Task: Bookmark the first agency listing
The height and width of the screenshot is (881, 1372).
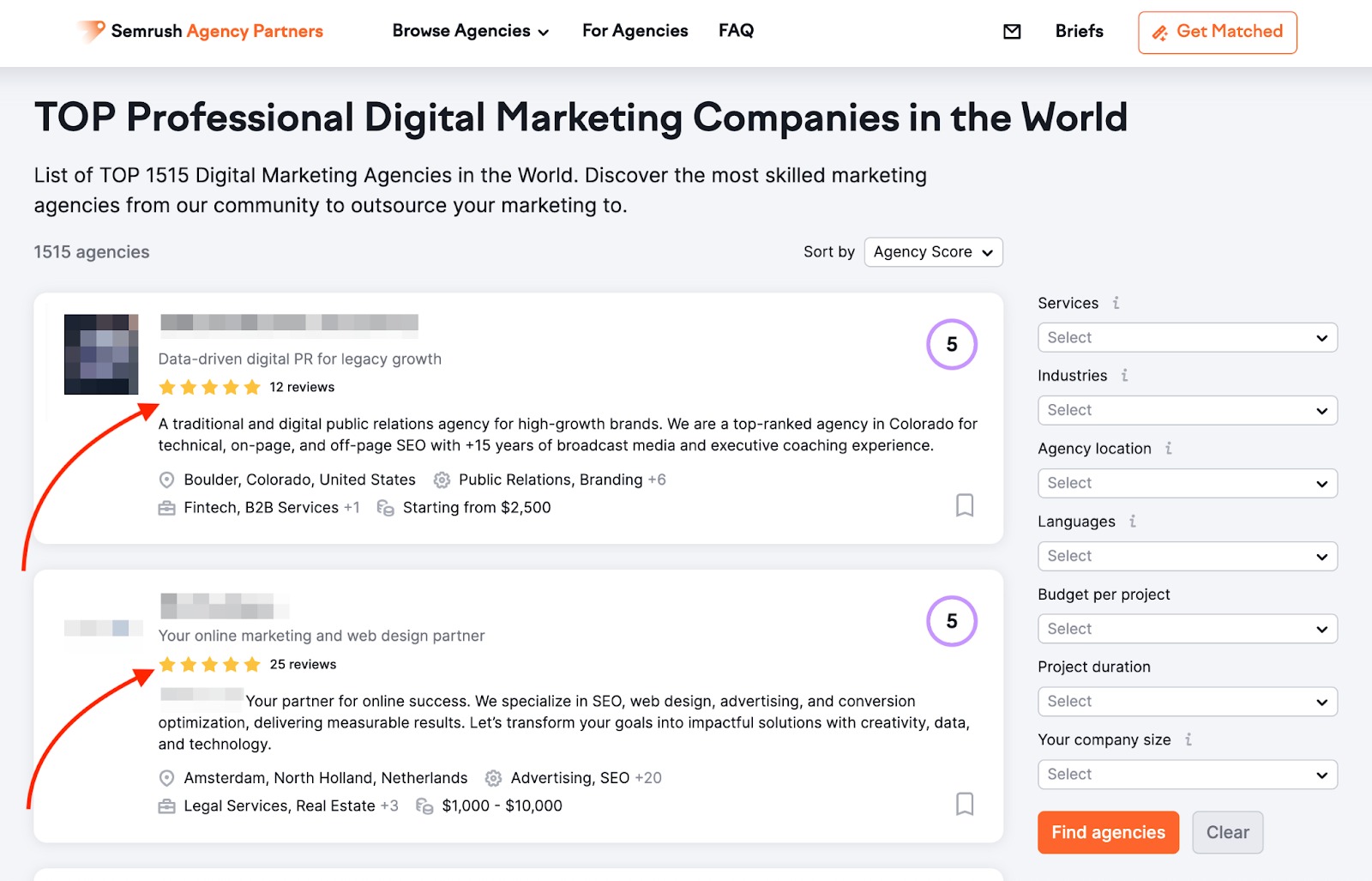Action: pyautogui.click(x=964, y=506)
